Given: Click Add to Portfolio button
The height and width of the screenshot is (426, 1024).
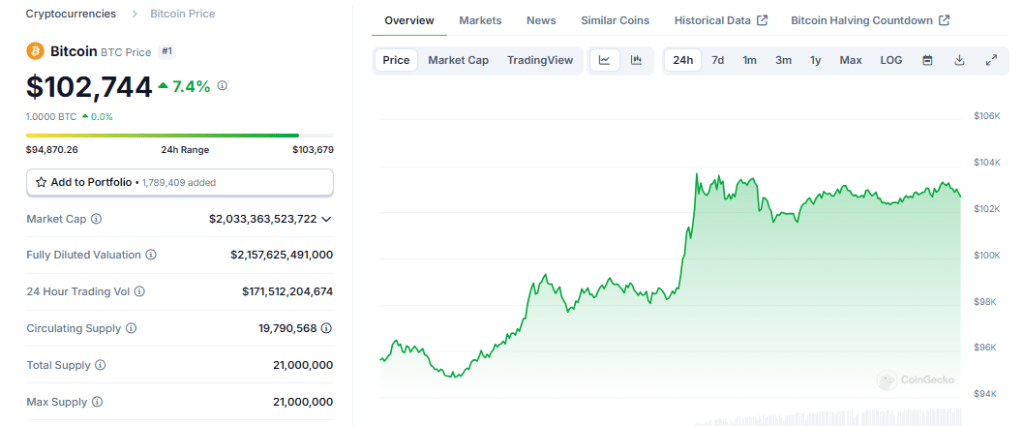Looking at the screenshot, I should click(180, 182).
